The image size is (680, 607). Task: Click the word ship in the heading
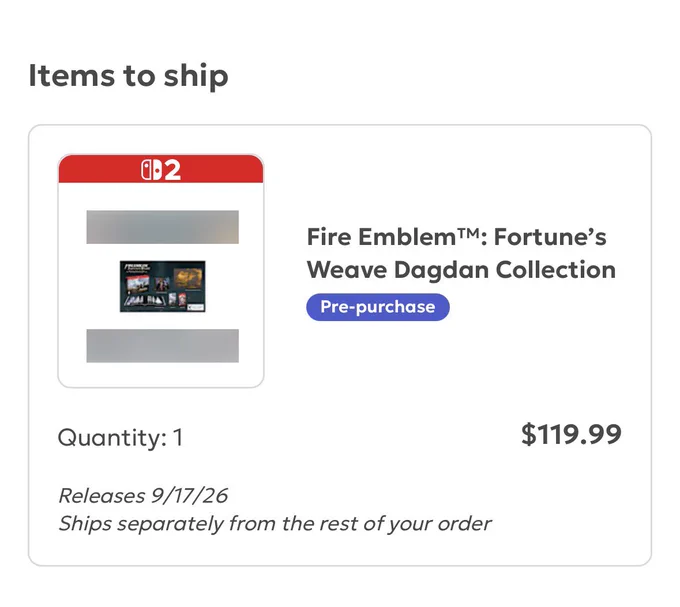196,76
